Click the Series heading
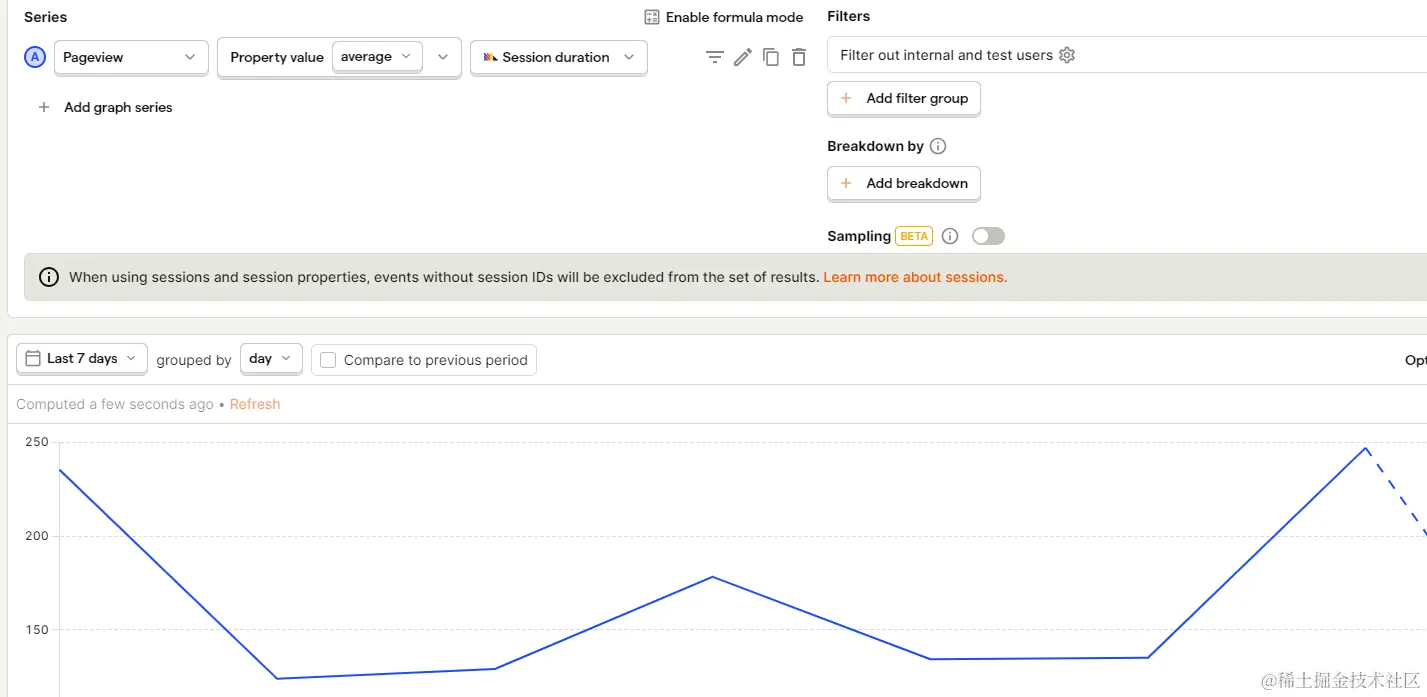The image size is (1427, 697). [x=46, y=17]
